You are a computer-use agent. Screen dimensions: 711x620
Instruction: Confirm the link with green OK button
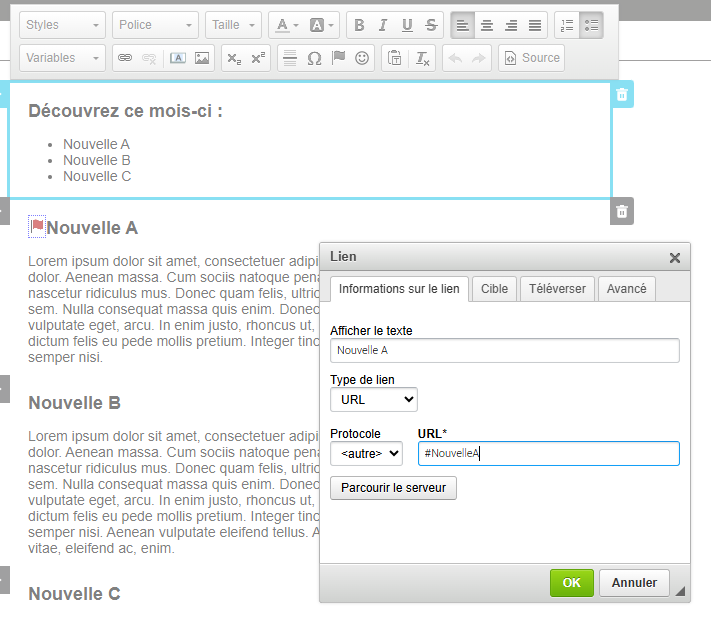pyautogui.click(x=571, y=583)
